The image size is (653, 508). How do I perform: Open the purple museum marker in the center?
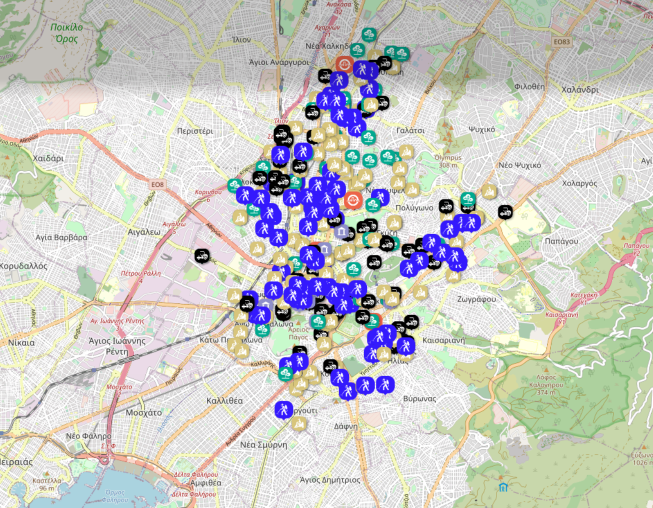click(x=343, y=233)
